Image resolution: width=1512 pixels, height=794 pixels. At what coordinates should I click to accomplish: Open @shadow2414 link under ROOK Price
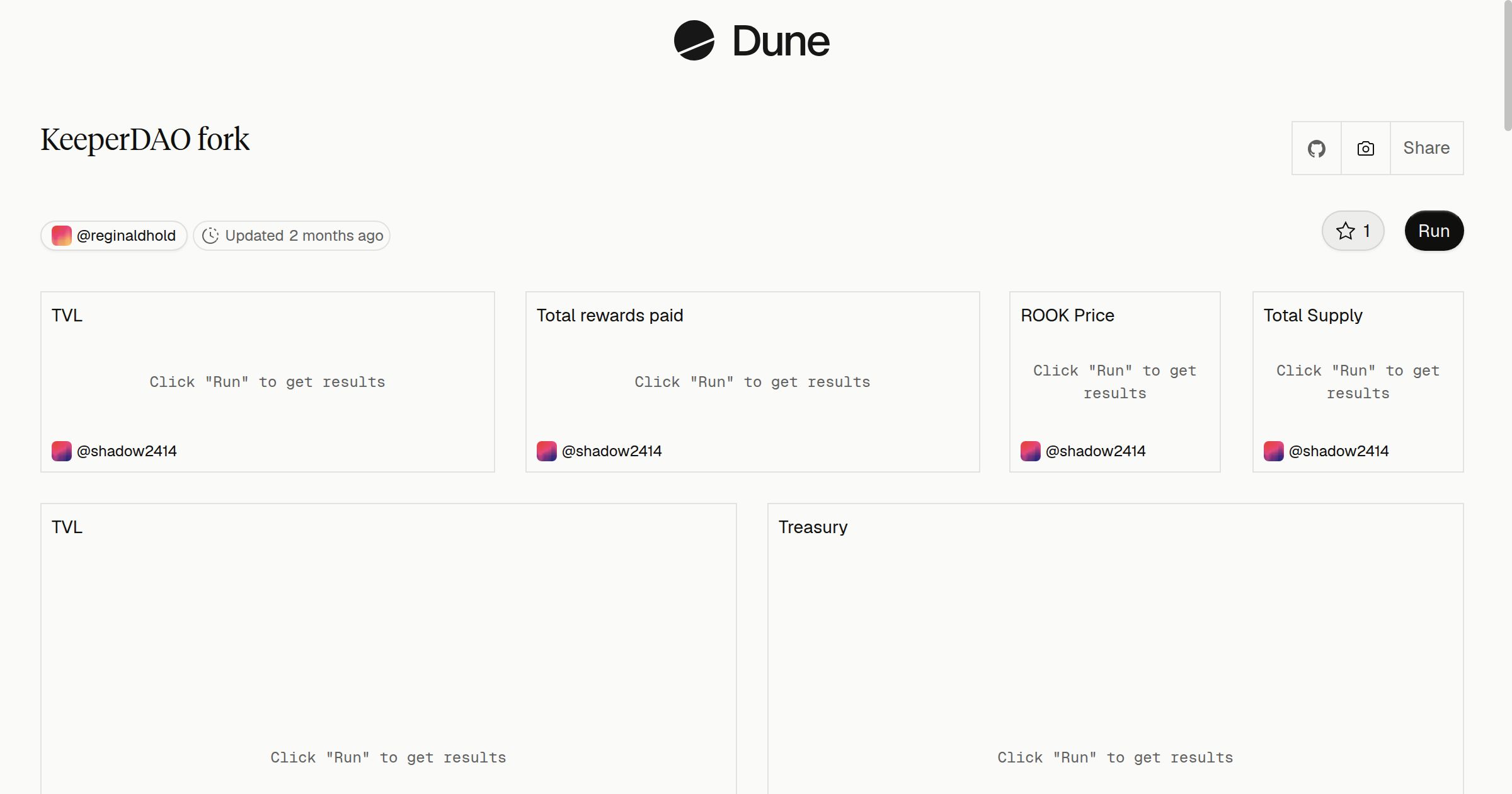coord(1096,451)
